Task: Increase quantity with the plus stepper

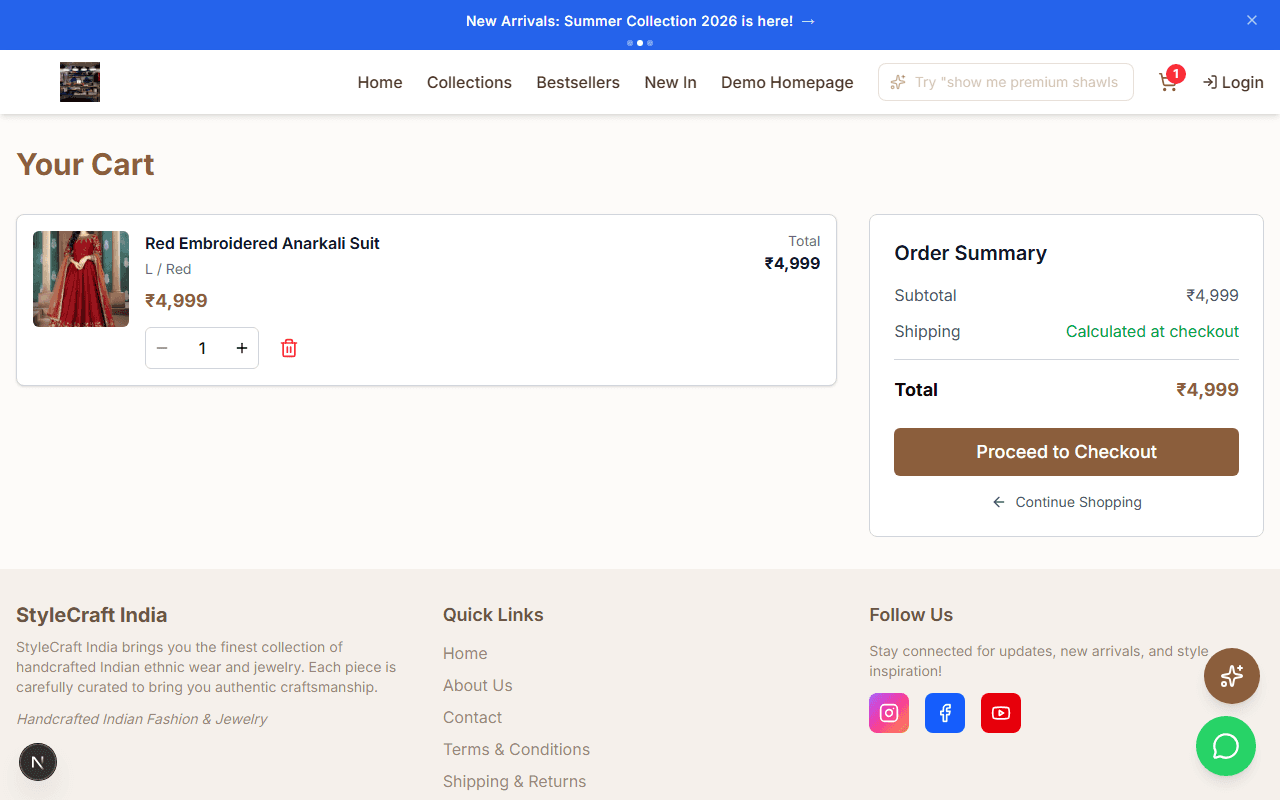Action: [x=241, y=348]
